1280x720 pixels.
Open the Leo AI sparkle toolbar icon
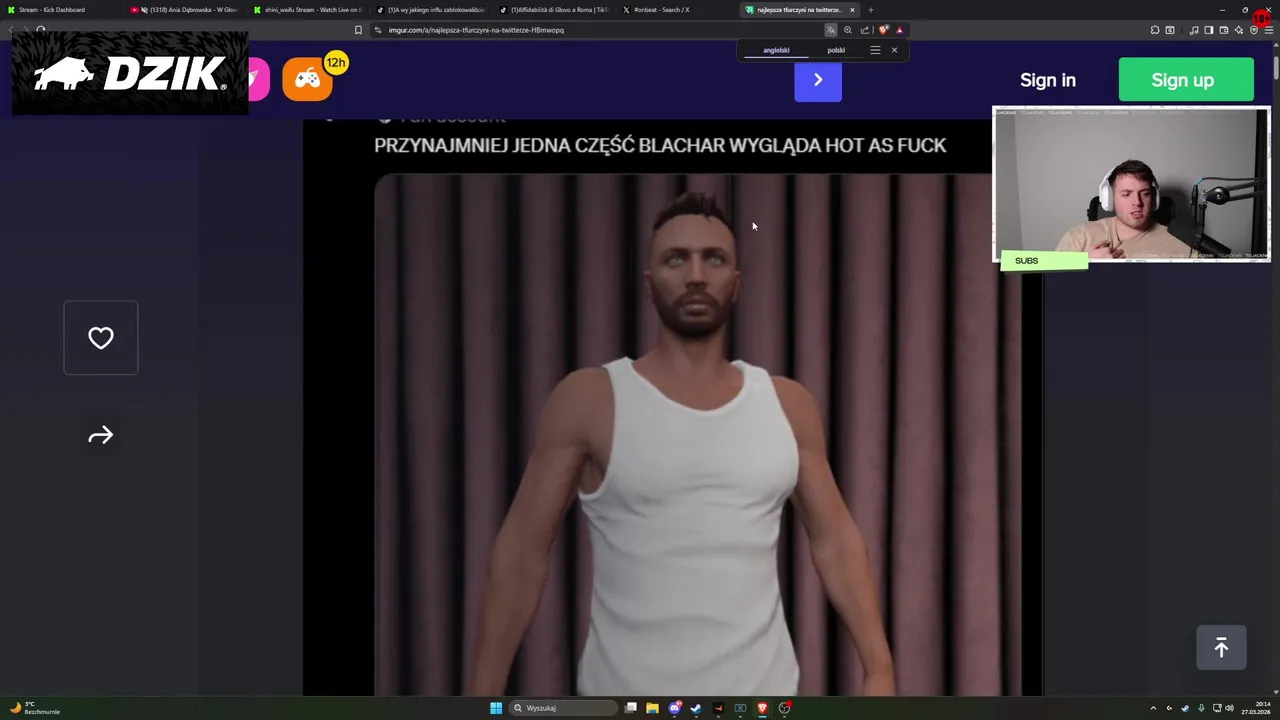(1239, 30)
